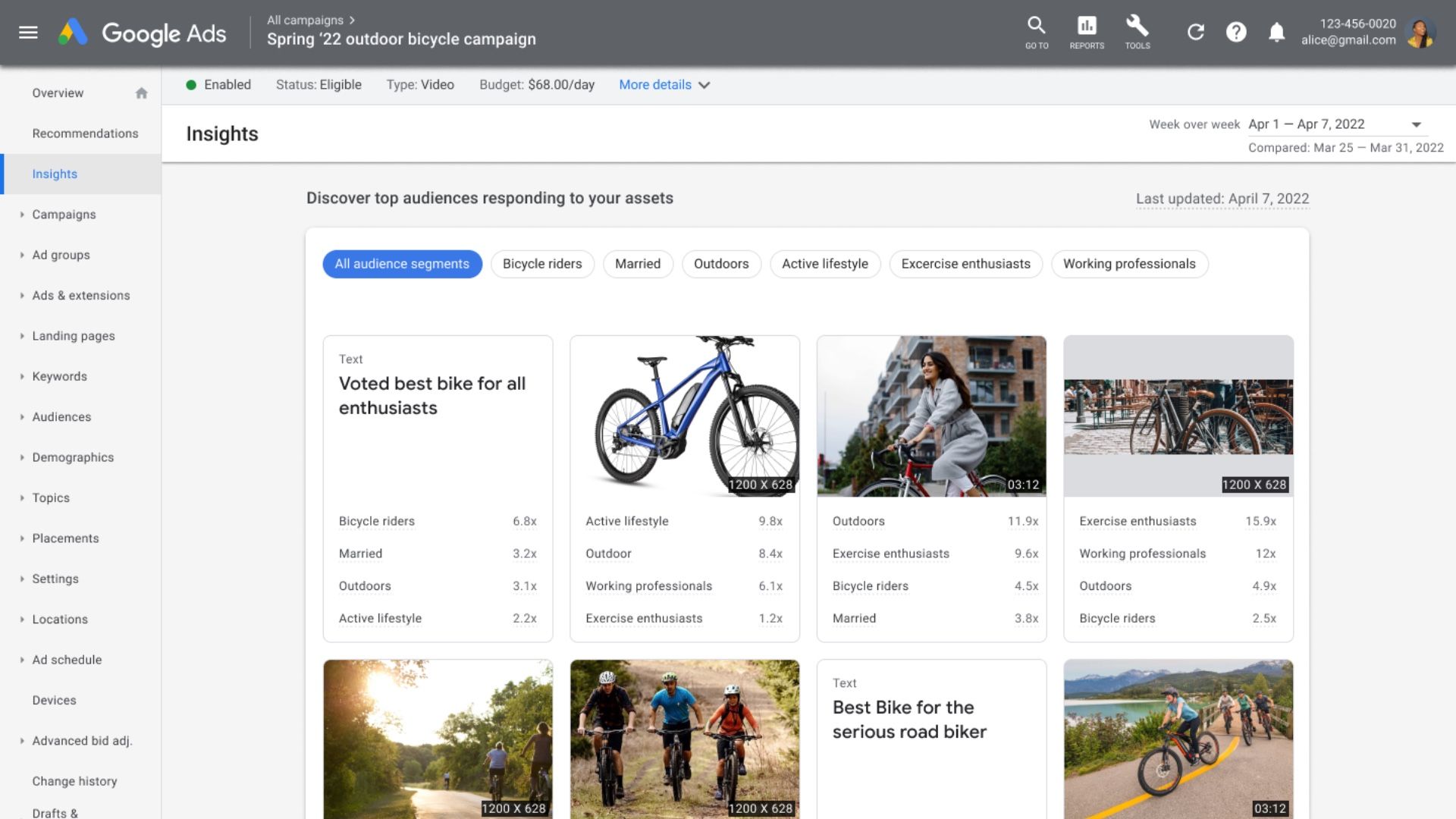Screen dimensions: 1456x819
Task: Filter by the Bicycle riders chip
Action: [542, 264]
